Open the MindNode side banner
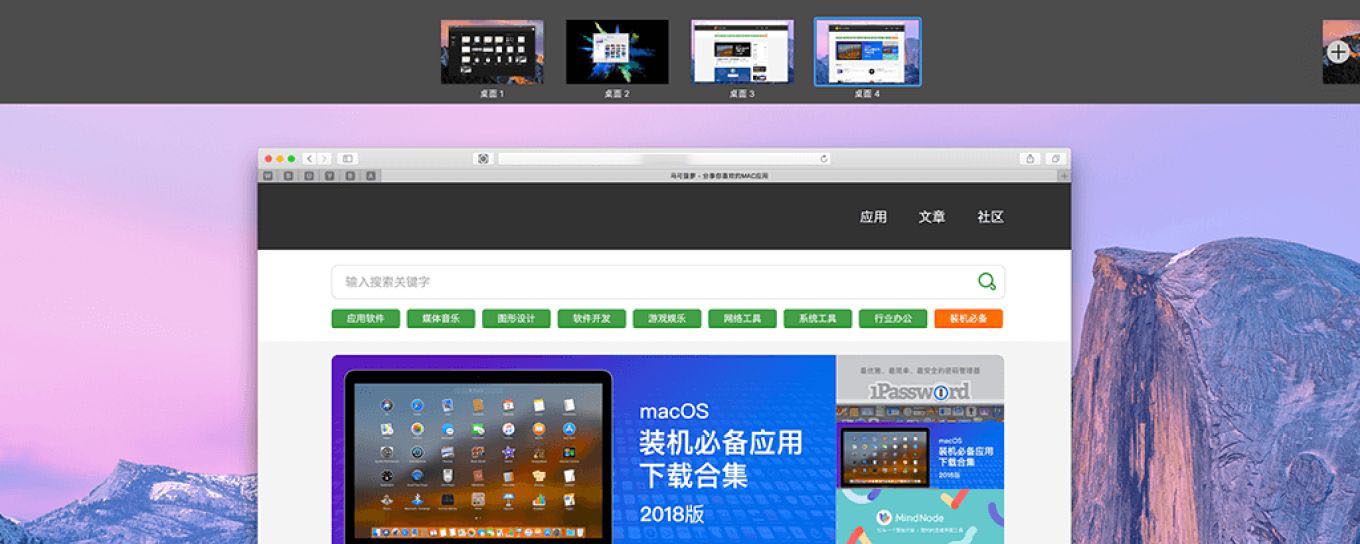 pyautogui.click(x=920, y=516)
